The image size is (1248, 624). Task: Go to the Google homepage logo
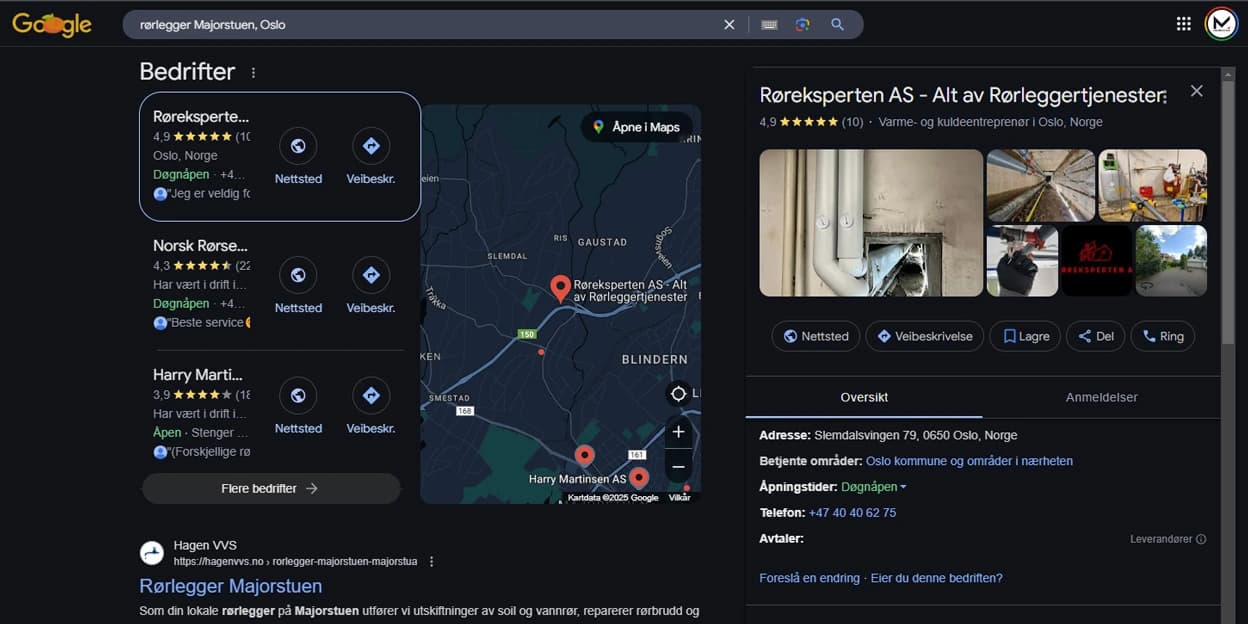pos(52,25)
